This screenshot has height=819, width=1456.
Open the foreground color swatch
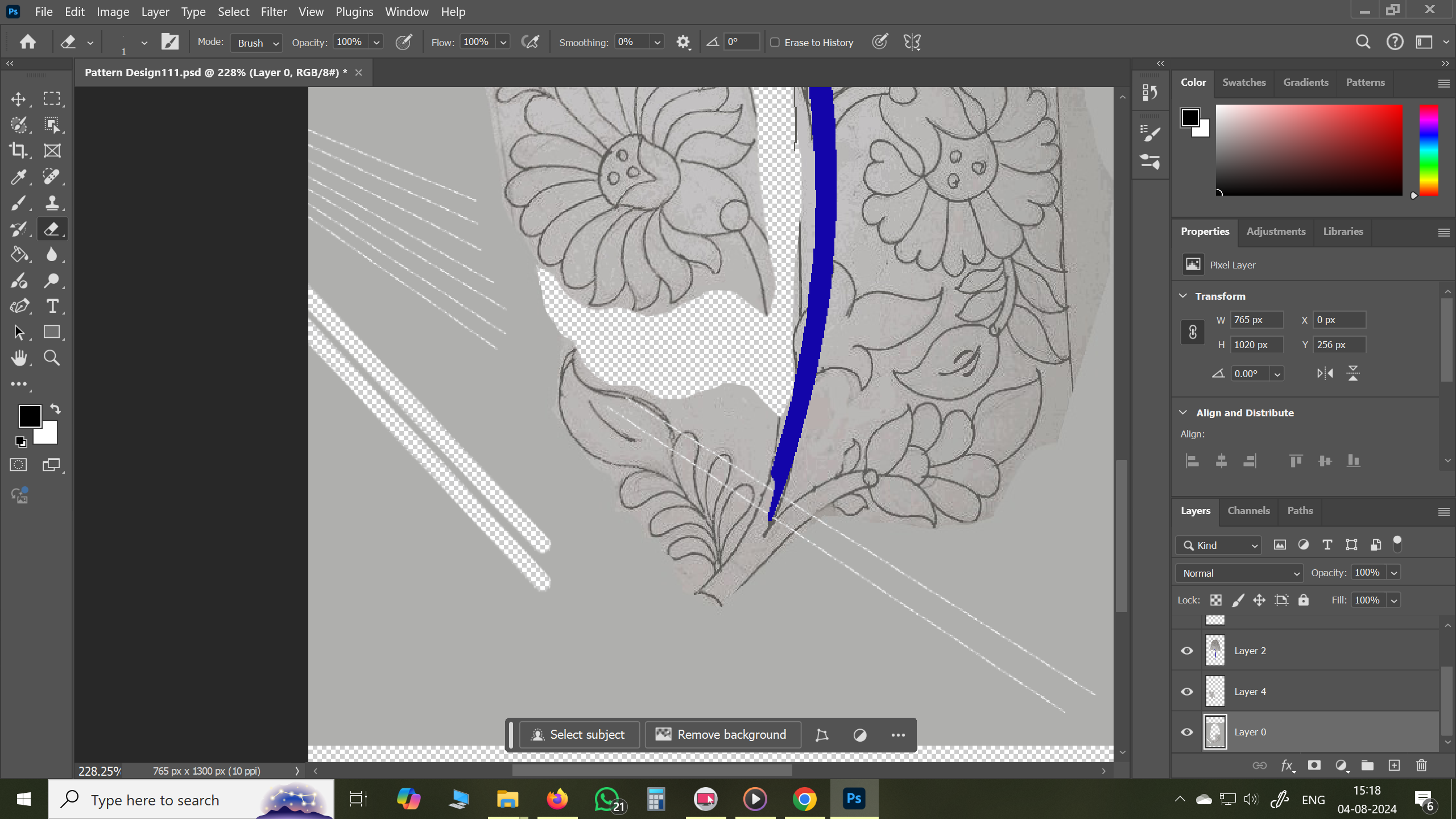(x=30, y=416)
